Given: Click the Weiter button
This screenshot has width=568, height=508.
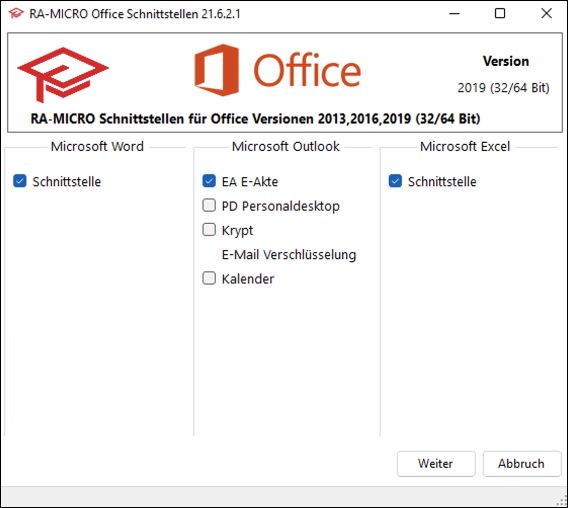Looking at the screenshot, I should tap(436, 463).
